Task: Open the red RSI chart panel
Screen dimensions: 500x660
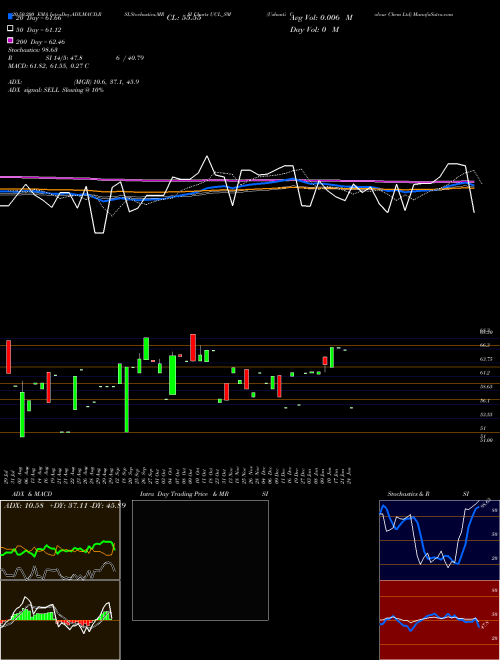Action: tap(439, 620)
